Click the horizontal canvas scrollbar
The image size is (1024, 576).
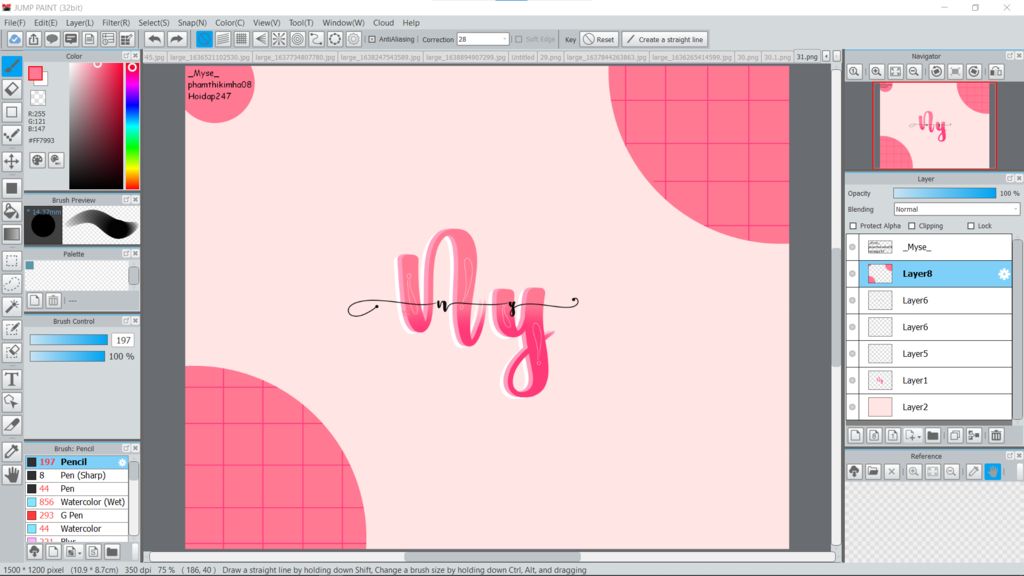click(x=492, y=557)
